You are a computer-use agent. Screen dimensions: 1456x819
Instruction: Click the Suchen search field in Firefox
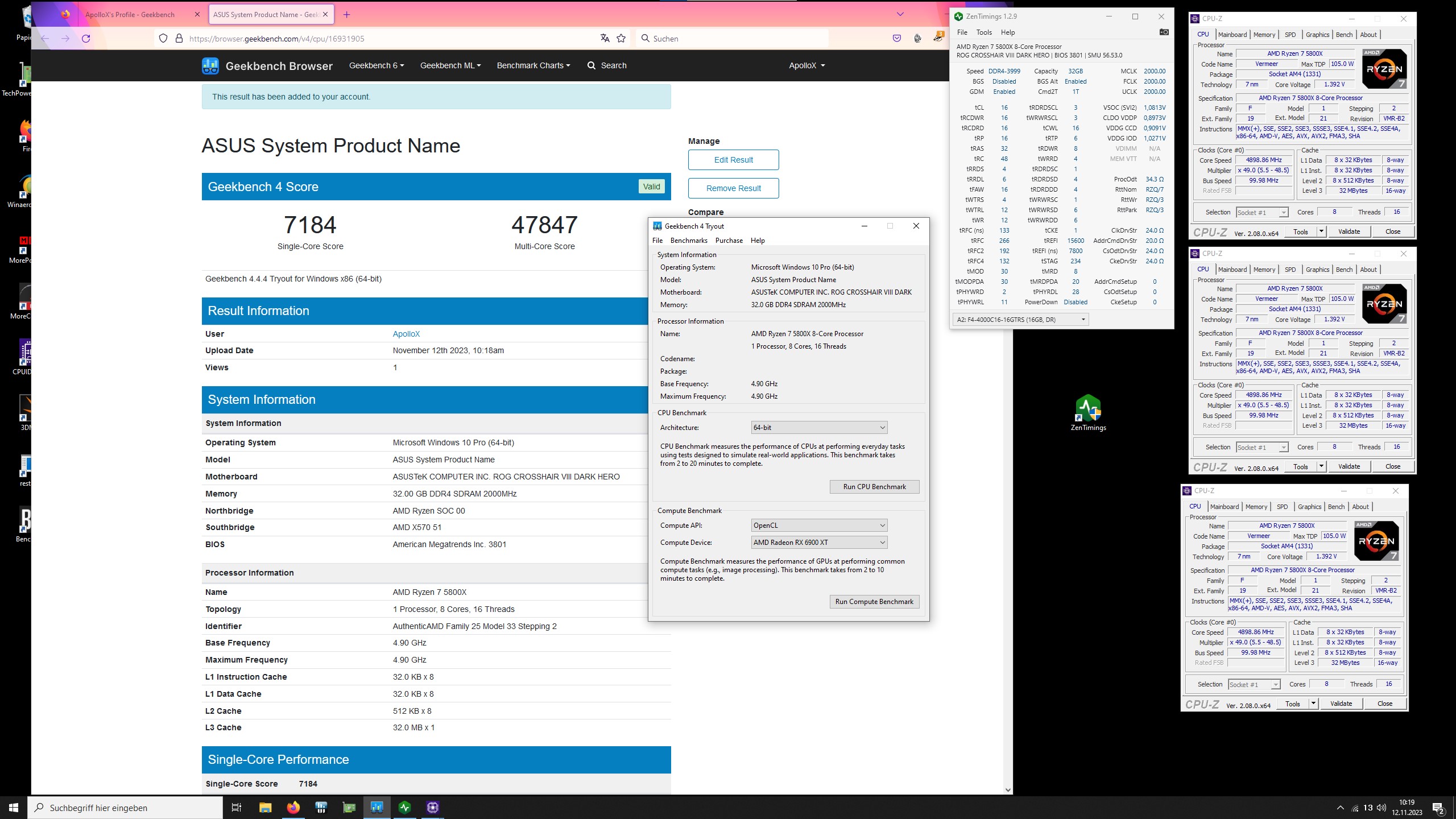(732, 38)
